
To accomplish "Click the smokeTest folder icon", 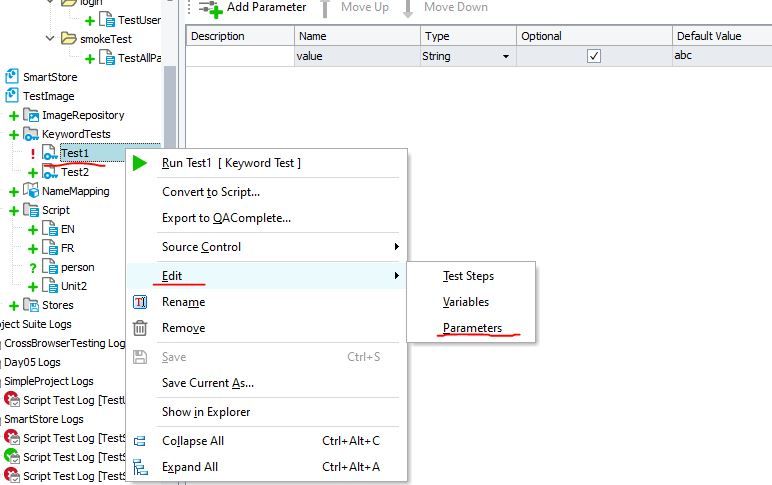I will [68, 38].
